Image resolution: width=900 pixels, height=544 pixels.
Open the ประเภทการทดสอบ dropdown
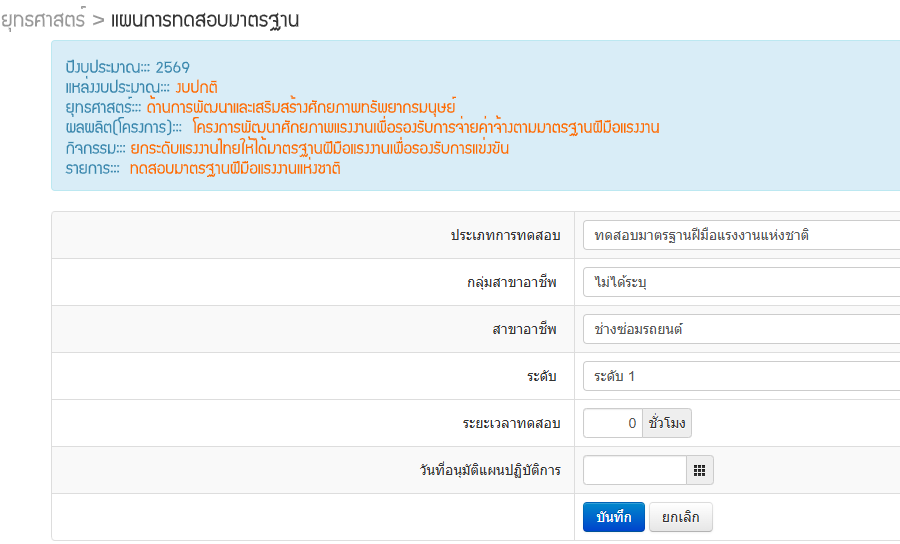click(740, 235)
